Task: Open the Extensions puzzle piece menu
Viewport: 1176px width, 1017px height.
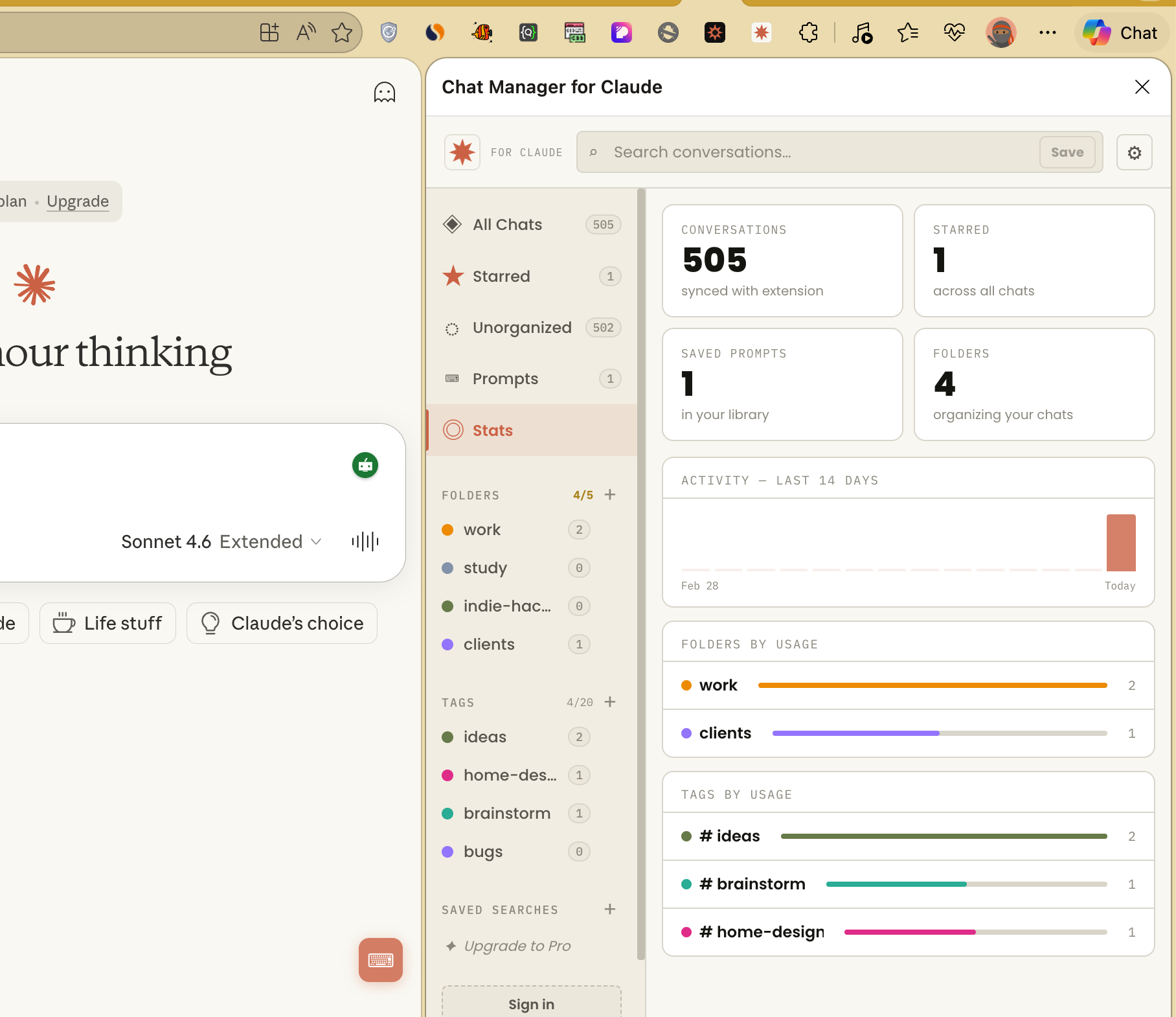Action: [808, 32]
